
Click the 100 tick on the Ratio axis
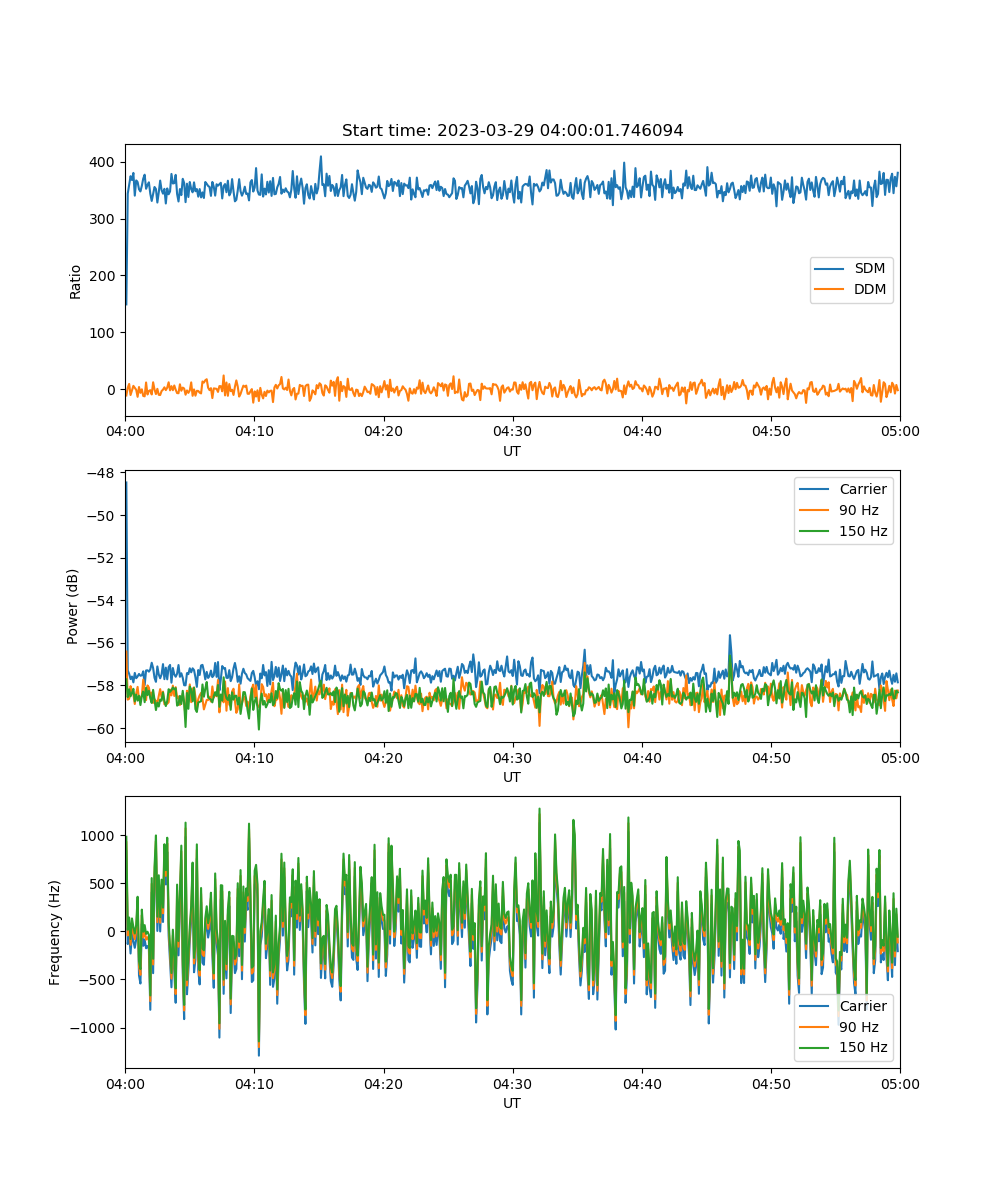click(104, 333)
